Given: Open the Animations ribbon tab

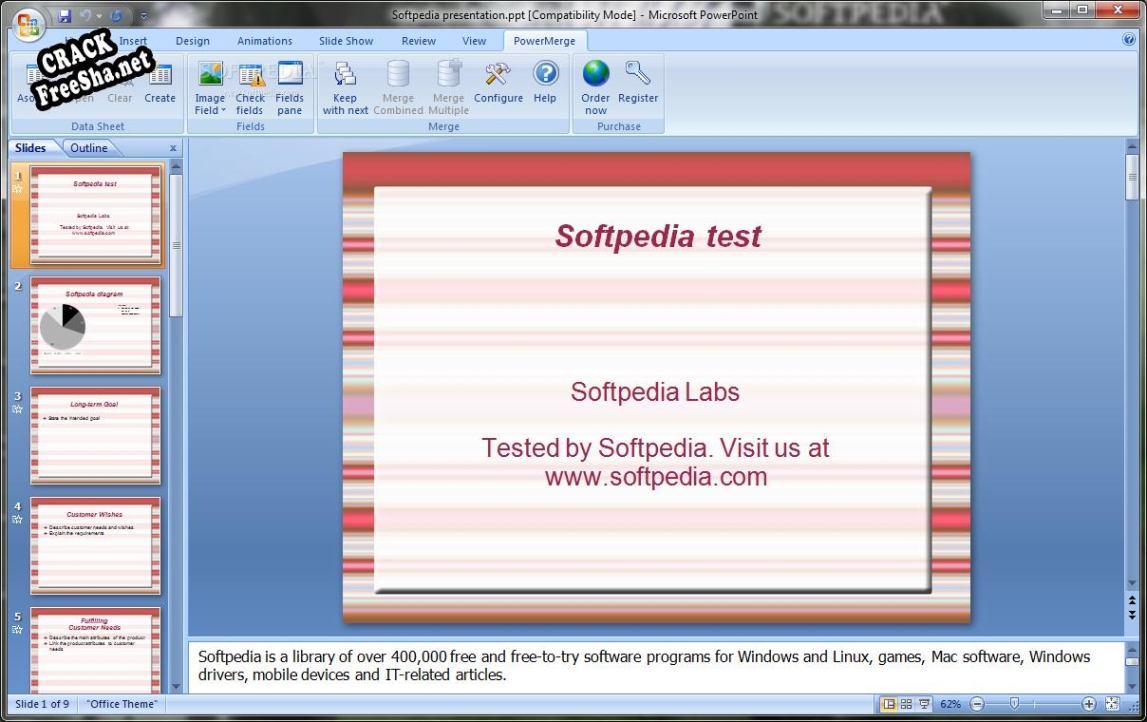Looking at the screenshot, I should point(265,41).
